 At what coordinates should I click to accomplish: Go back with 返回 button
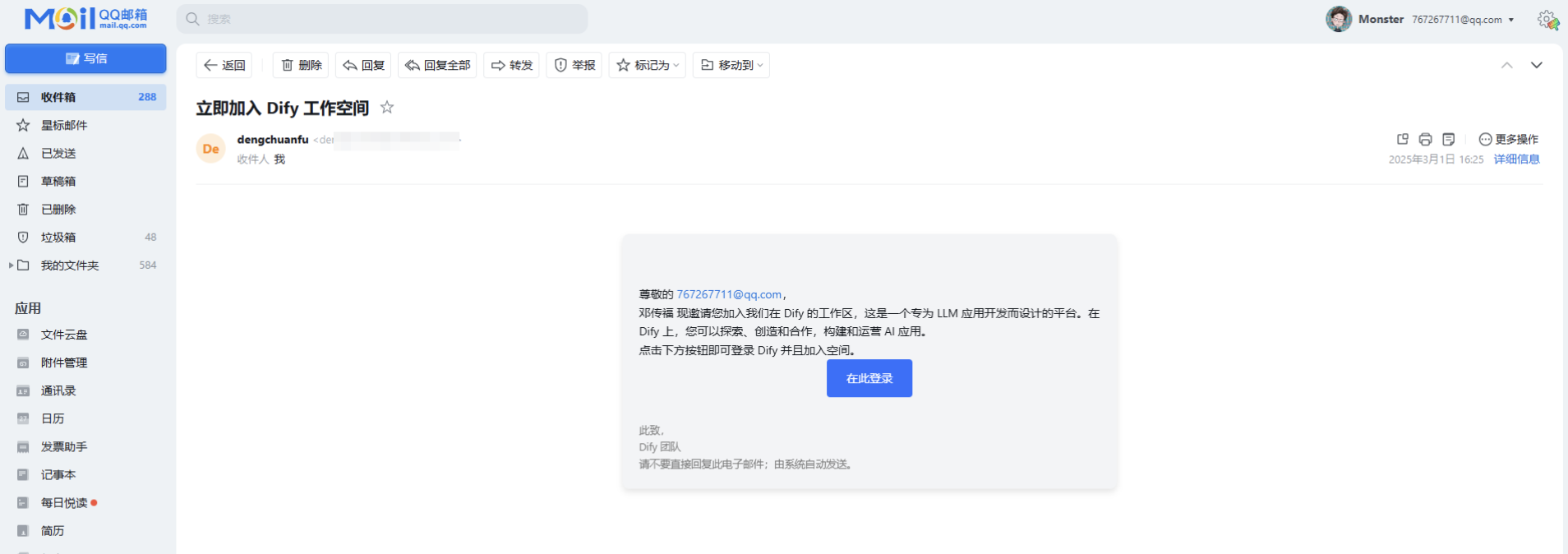pos(224,65)
